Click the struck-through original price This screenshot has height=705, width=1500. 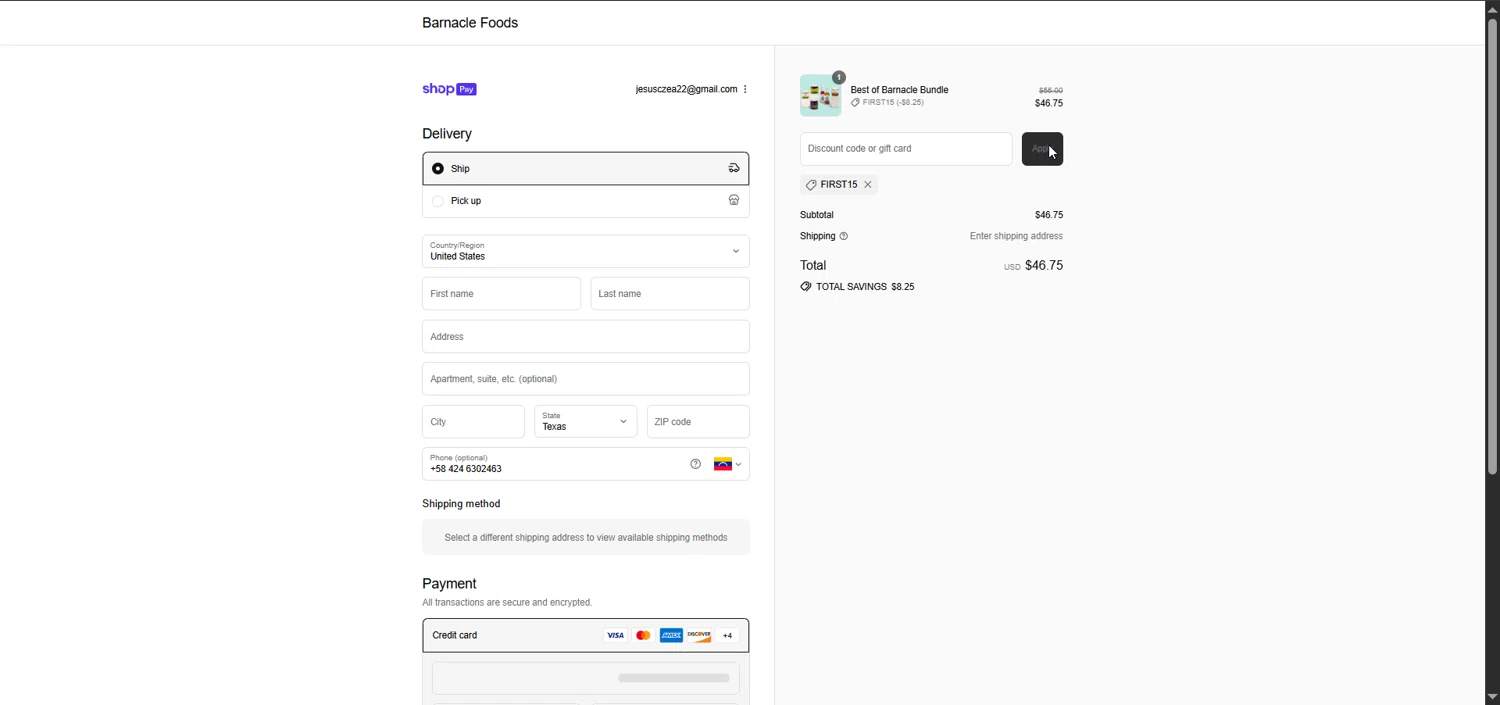click(x=1050, y=90)
